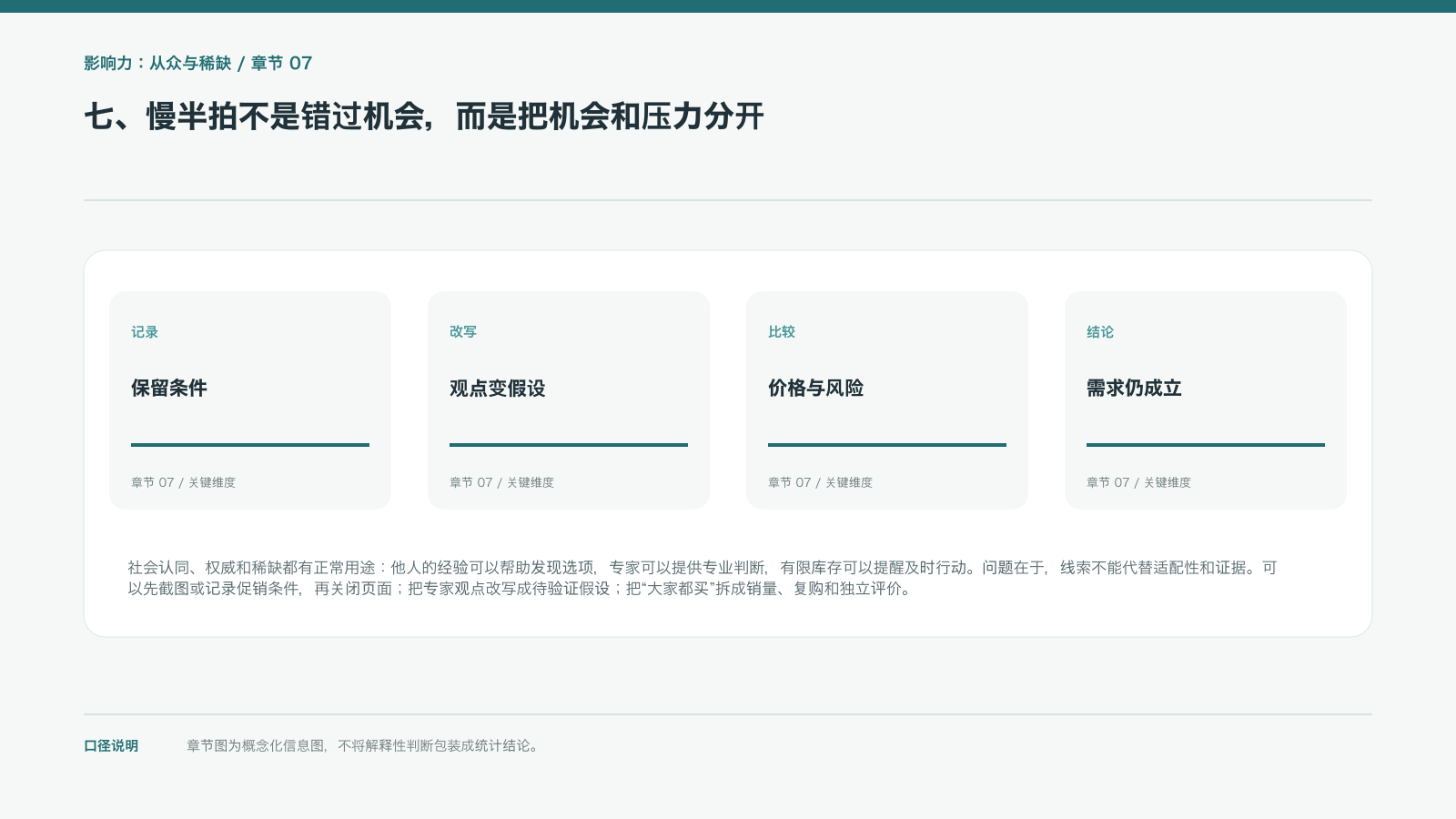This screenshot has height=819, width=1456.
Task: Click '章节 07 / 关键维度' under 价格与风险
Action: [x=820, y=482]
